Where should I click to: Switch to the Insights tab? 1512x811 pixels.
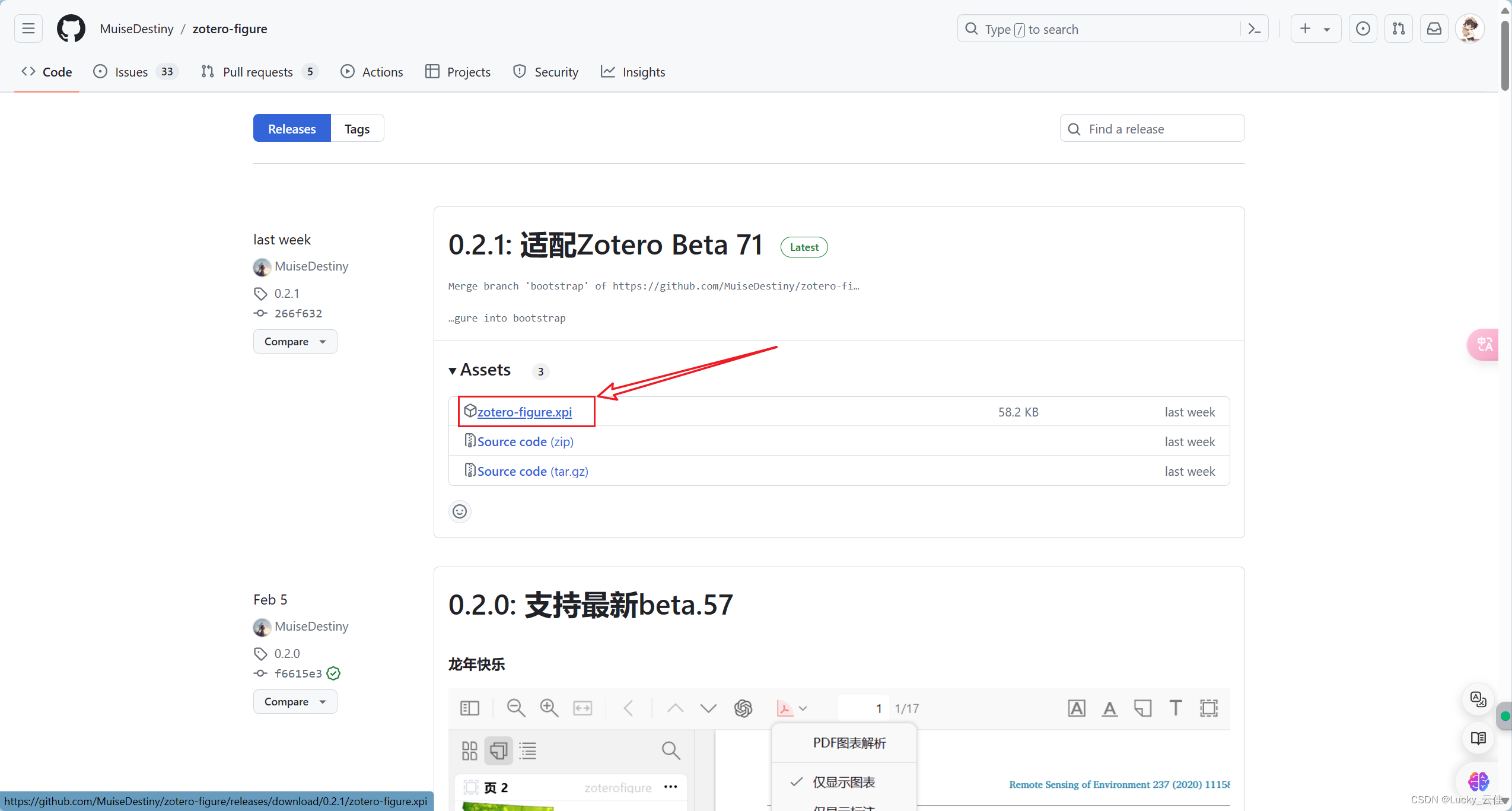point(633,72)
